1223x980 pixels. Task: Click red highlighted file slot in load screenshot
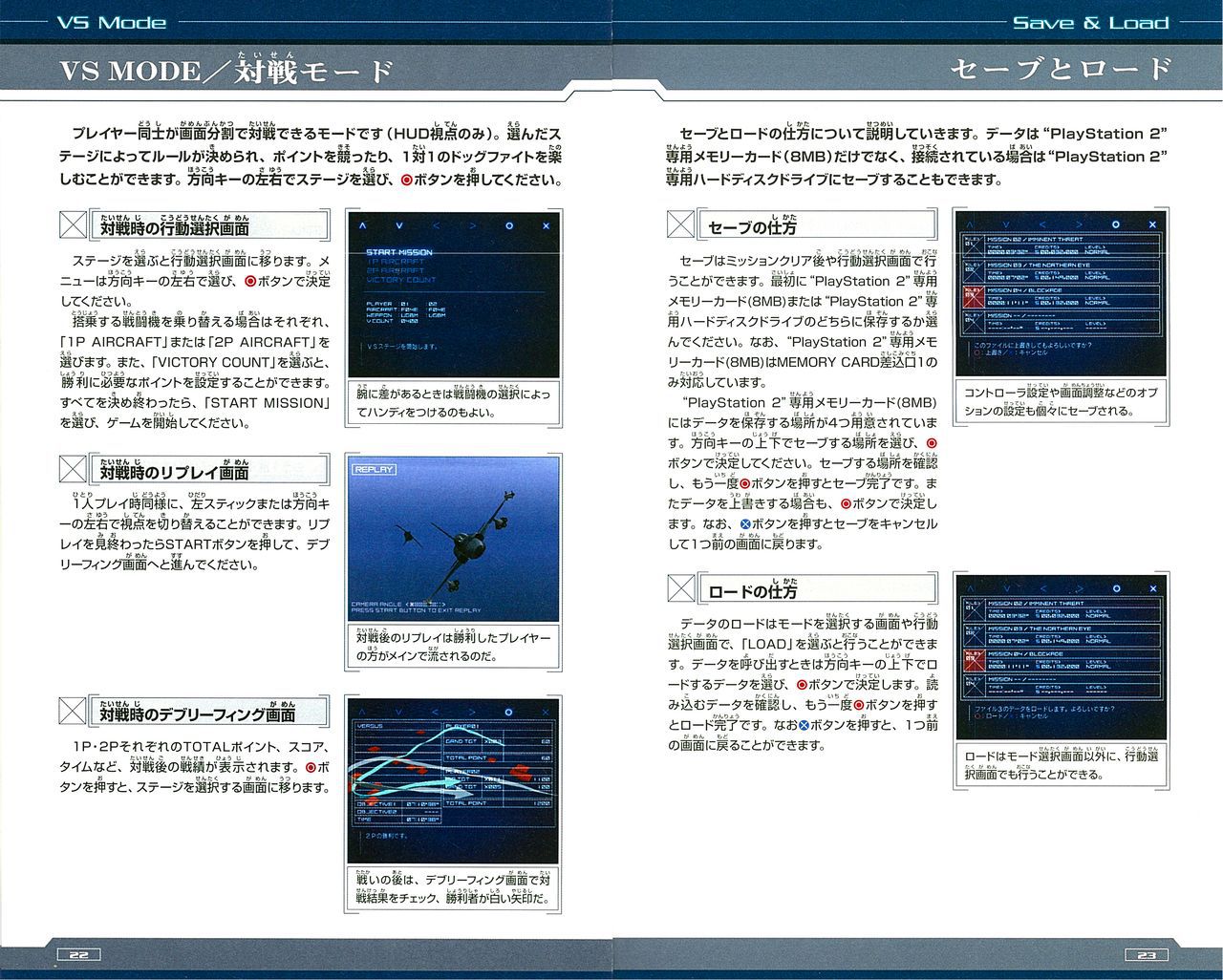coord(973,659)
